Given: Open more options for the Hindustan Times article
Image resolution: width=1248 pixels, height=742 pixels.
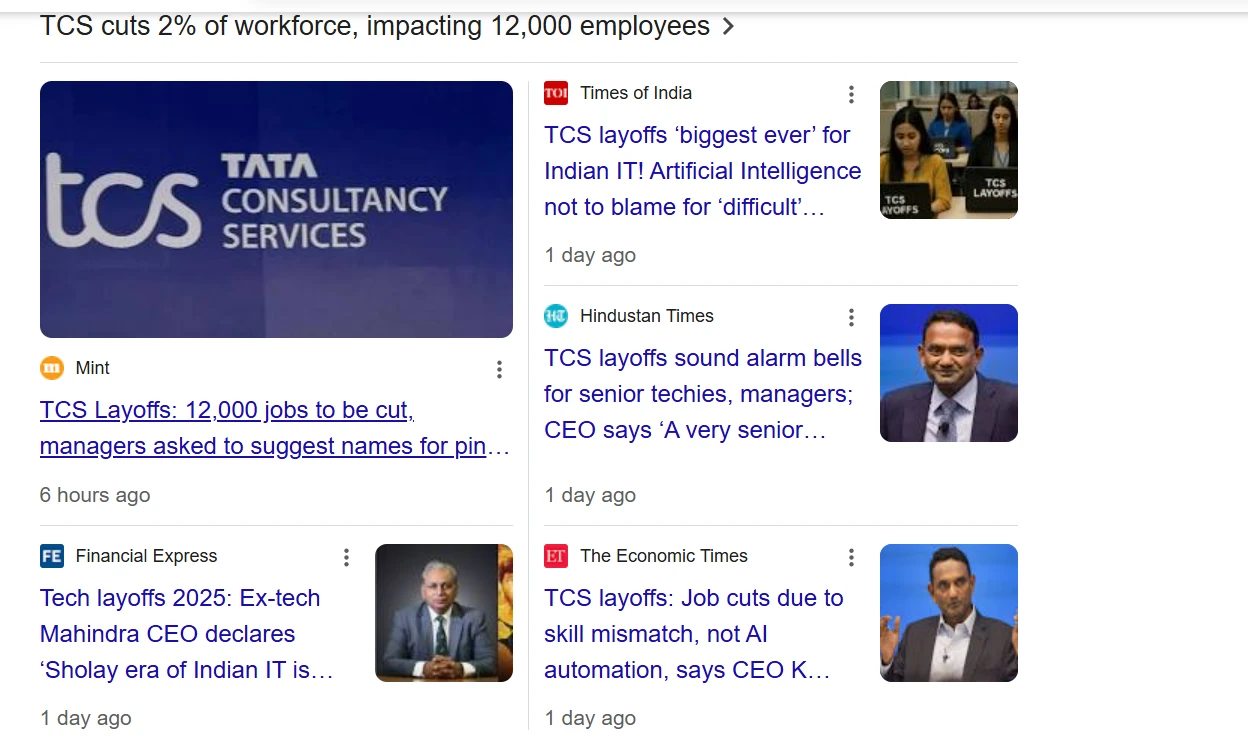Looking at the screenshot, I should (851, 317).
